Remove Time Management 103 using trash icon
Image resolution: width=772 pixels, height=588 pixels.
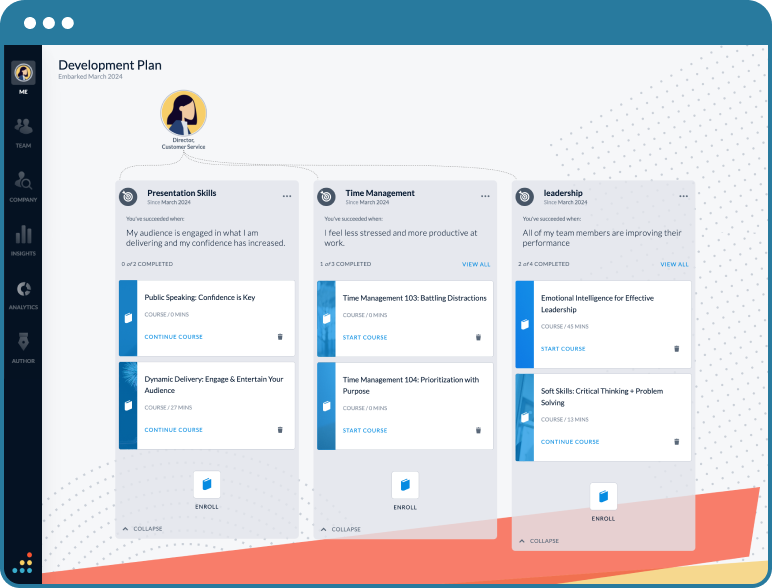[478, 337]
